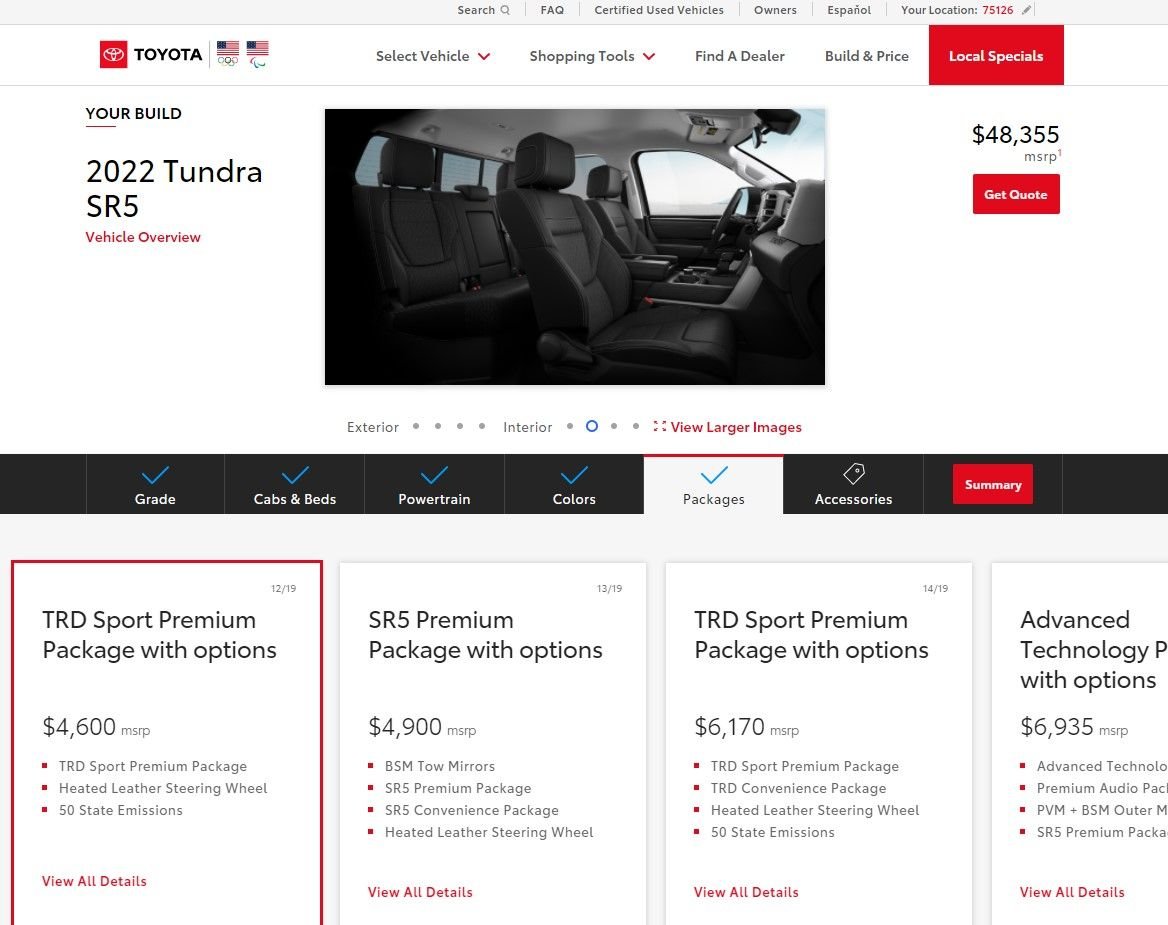Click the "YOUR BUILD" heading

133,113
